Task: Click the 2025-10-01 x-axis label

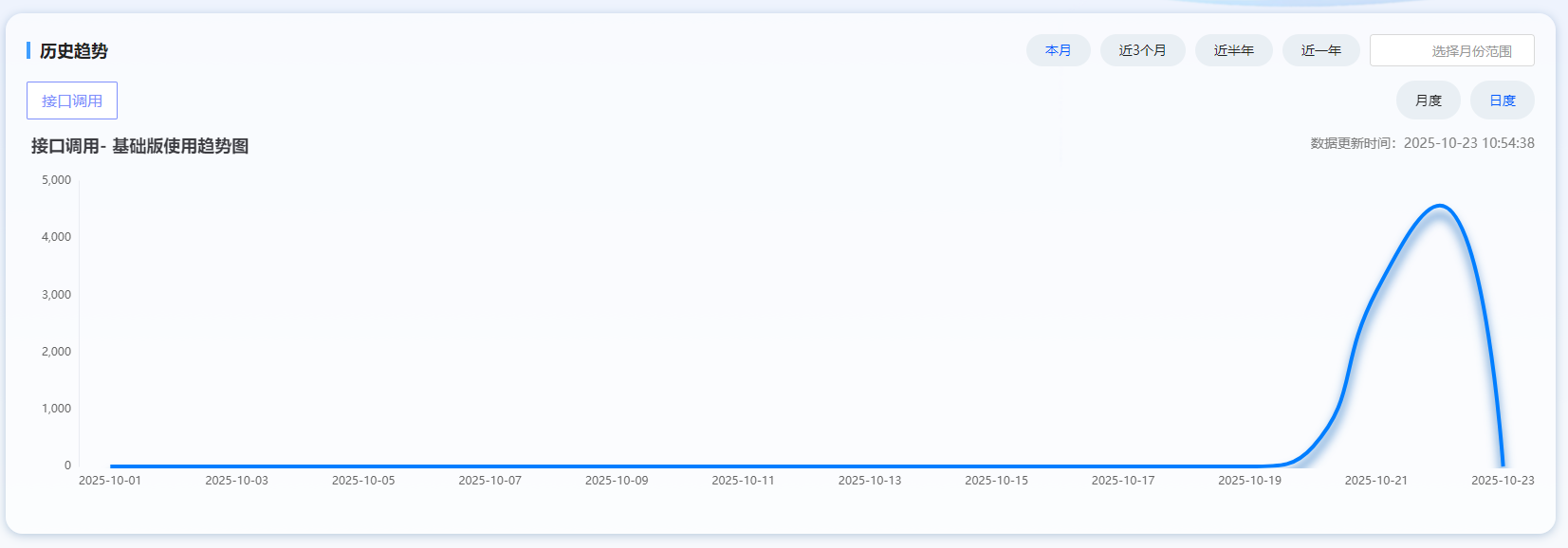Action: [x=110, y=481]
